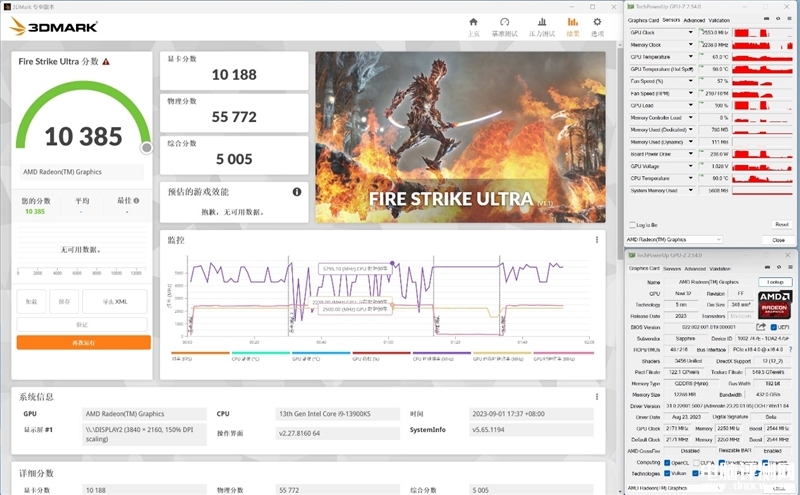Switch to Advanced tab in upper GPU-Z window
Image resolution: width=800 pixels, height=495 pixels.
(x=694, y=20)
